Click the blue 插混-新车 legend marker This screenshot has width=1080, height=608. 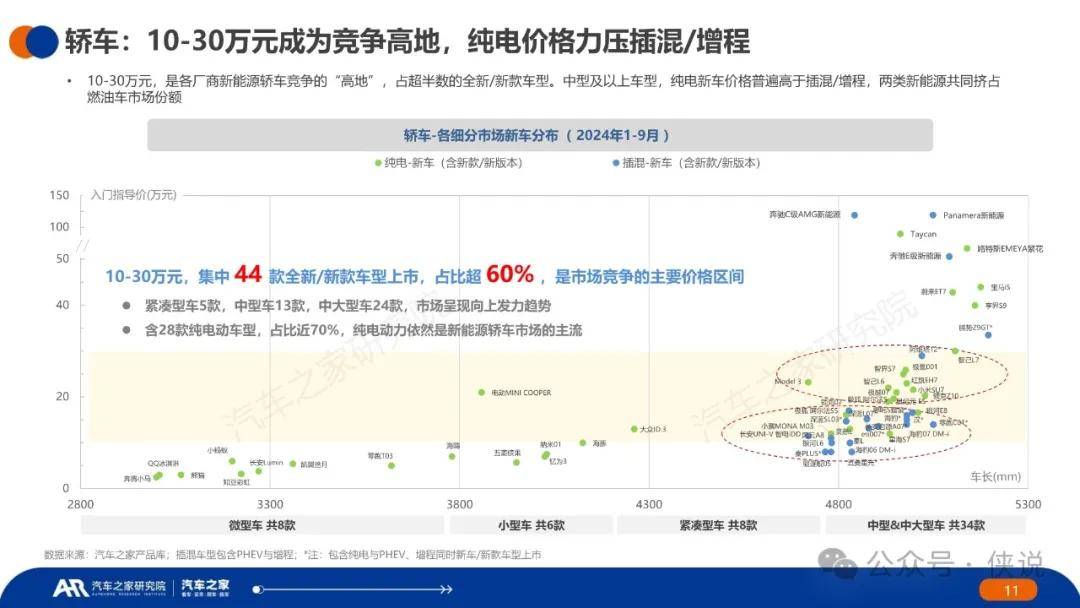coord(616,163)
